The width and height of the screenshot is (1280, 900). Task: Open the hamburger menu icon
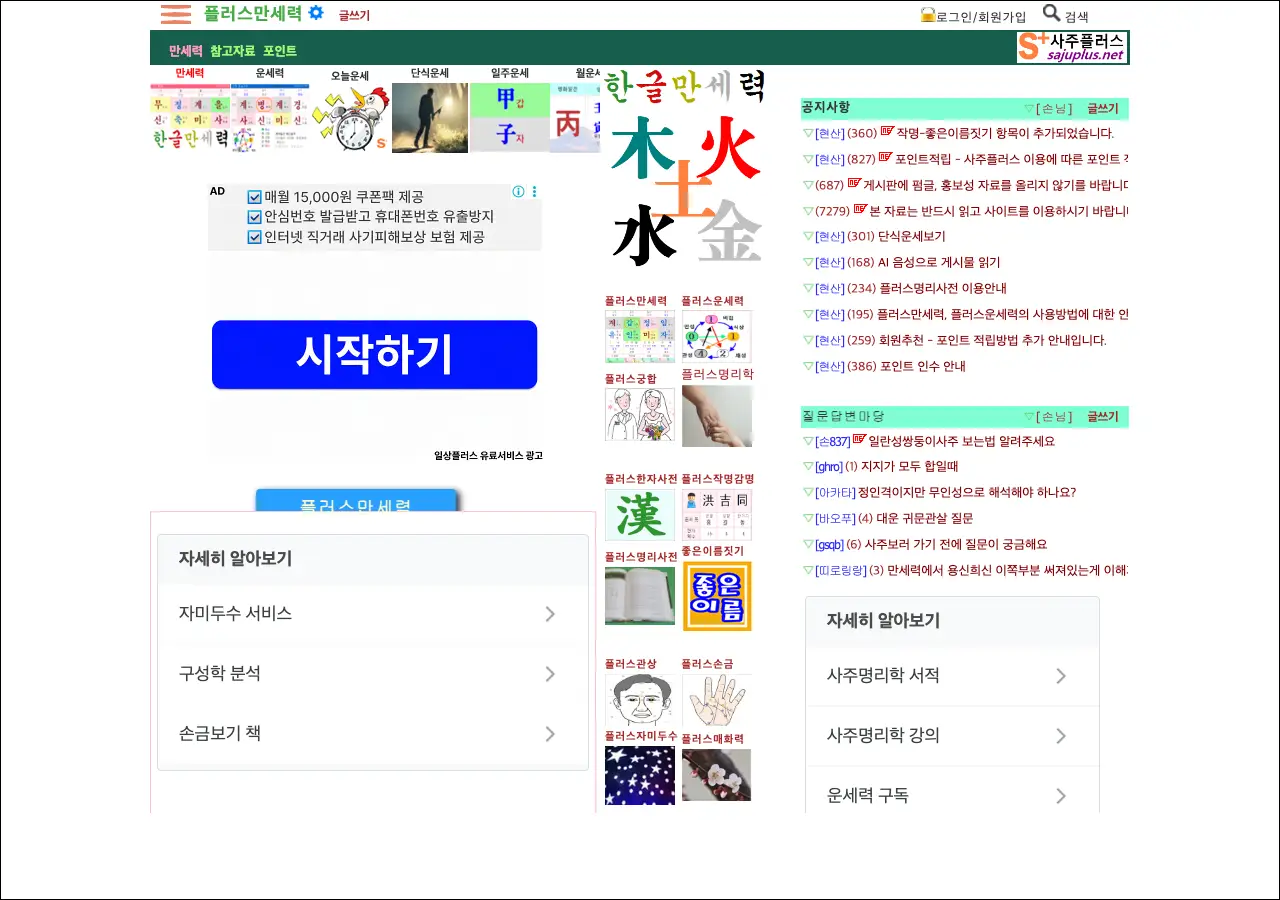[175, 14]
